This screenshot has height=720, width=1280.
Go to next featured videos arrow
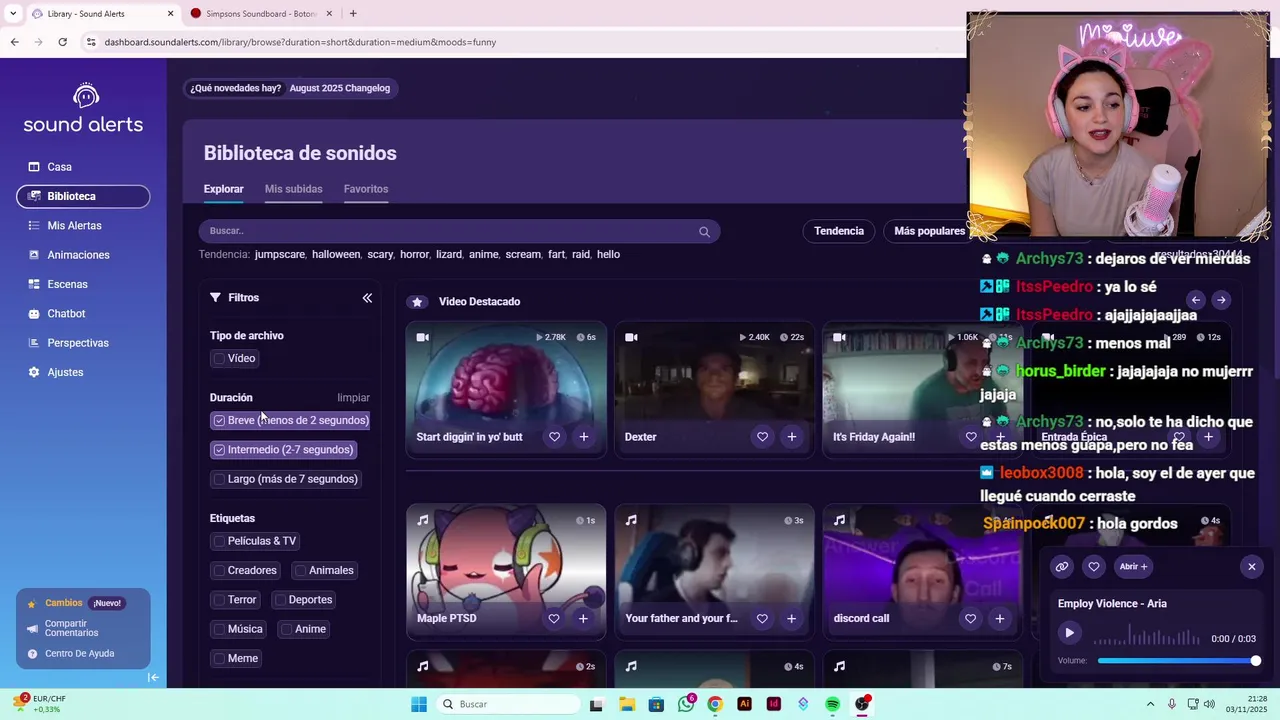(1221, 300)
